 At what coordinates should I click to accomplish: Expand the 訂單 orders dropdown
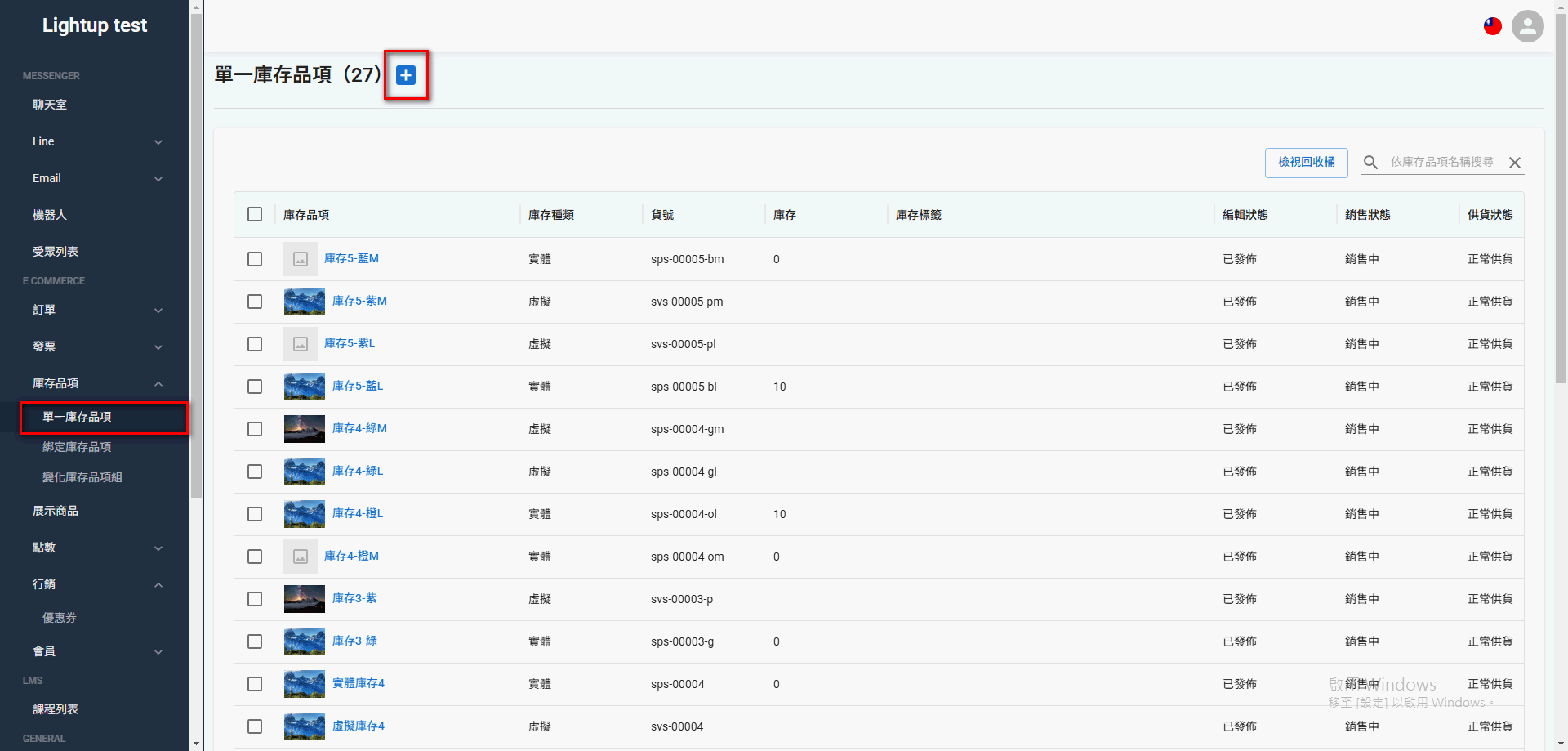(x=158, y=310)
